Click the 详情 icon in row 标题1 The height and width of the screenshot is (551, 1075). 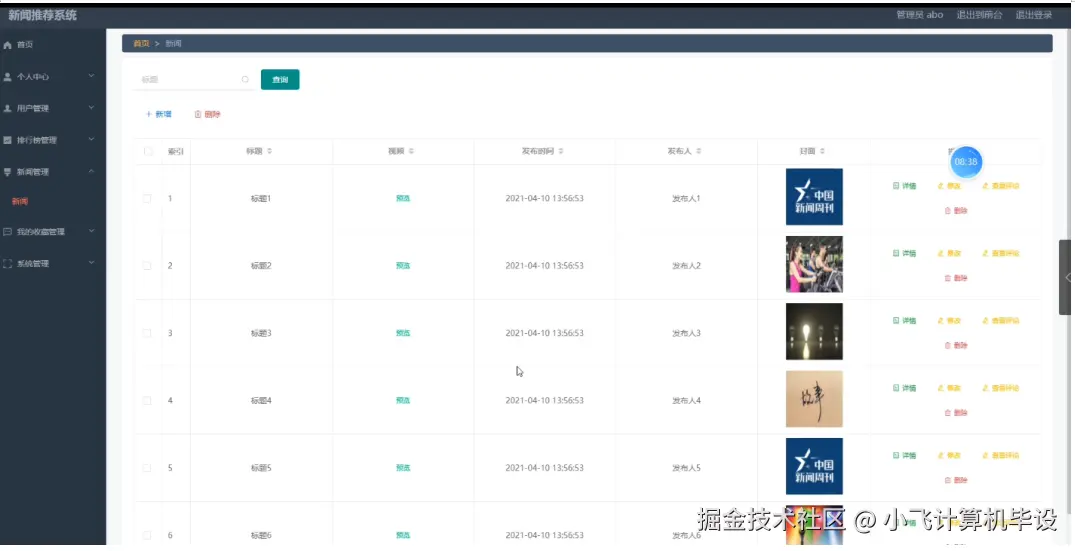pyautogui.click(x=896, y=186)
